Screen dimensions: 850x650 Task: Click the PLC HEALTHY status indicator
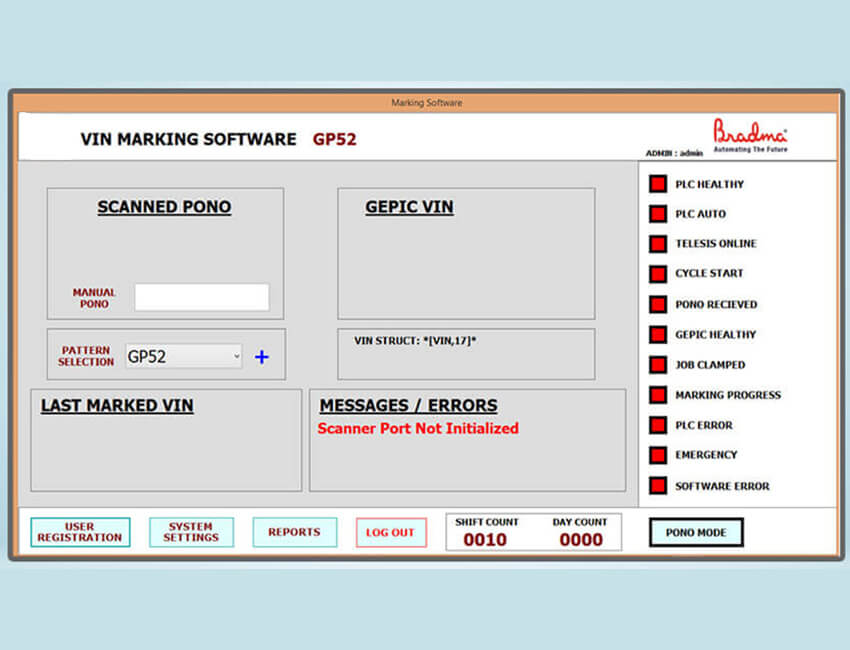tap(657, 184)
